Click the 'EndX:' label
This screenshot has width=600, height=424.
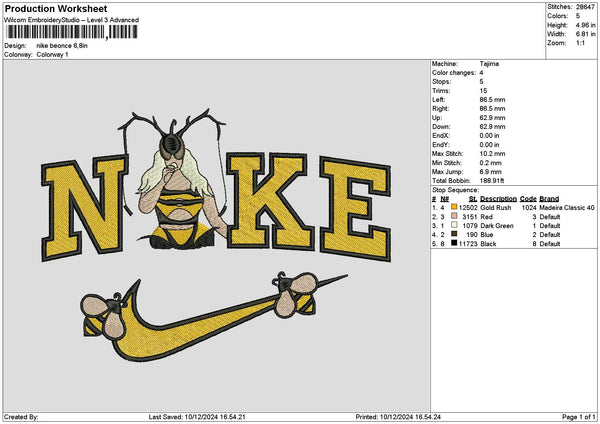441,136
